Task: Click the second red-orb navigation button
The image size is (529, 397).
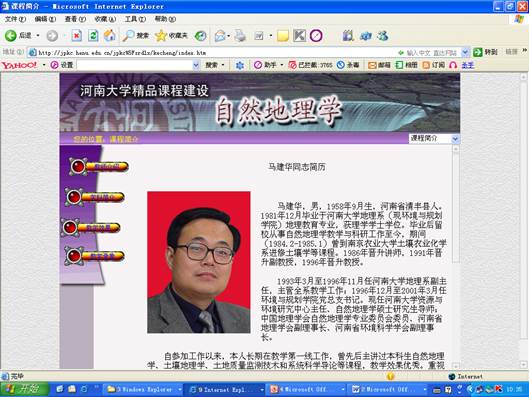Action: (94, 197)
